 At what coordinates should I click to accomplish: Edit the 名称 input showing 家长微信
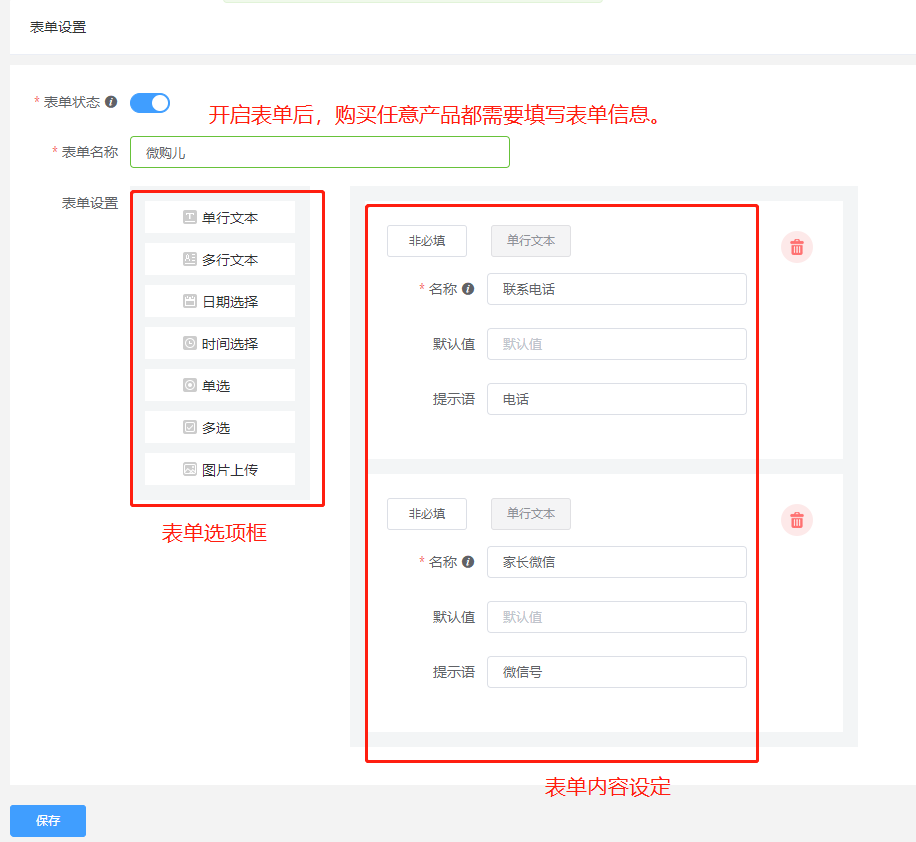(617, 562)
